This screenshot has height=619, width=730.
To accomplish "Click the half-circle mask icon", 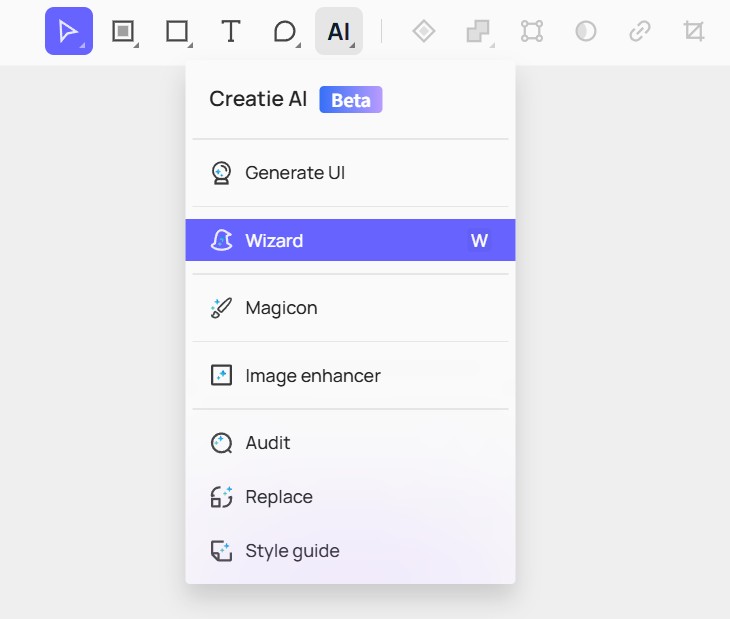I will pos(586,31).
